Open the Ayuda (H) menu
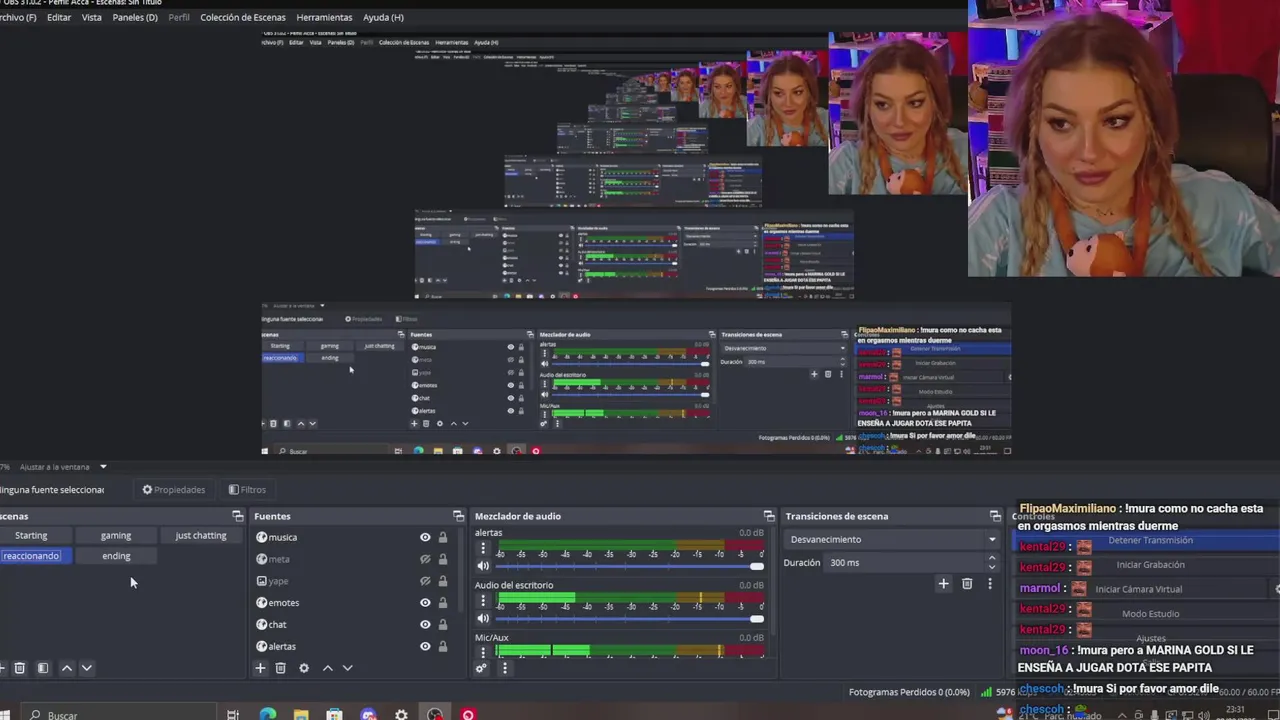1280x720 pixels. [x=383, y=17]
